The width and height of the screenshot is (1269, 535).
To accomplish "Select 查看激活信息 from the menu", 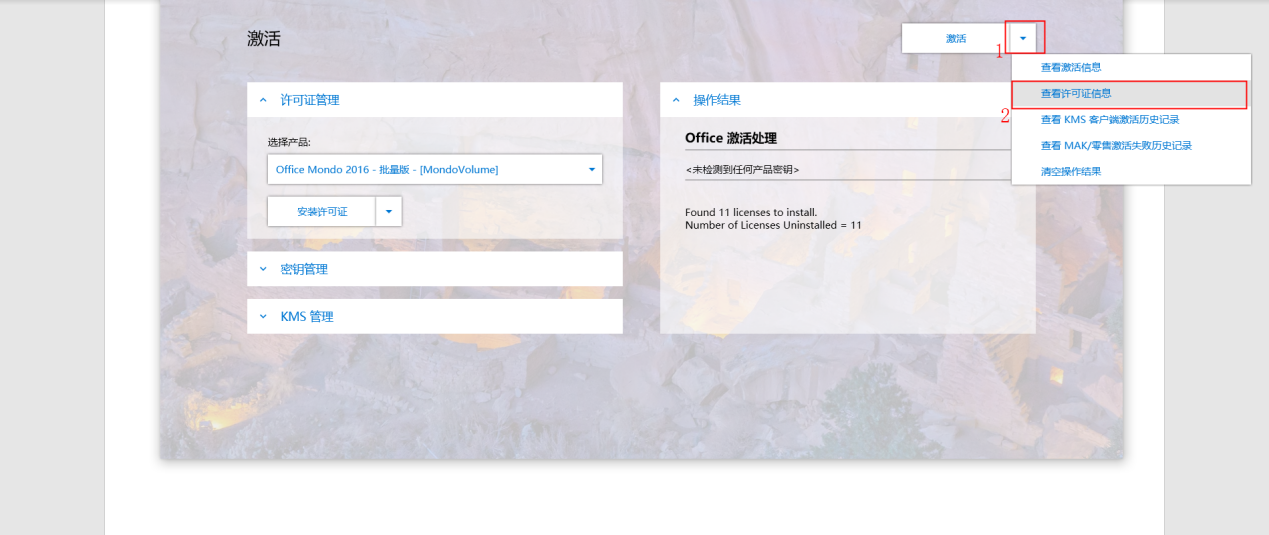I will pos(1131,67).
